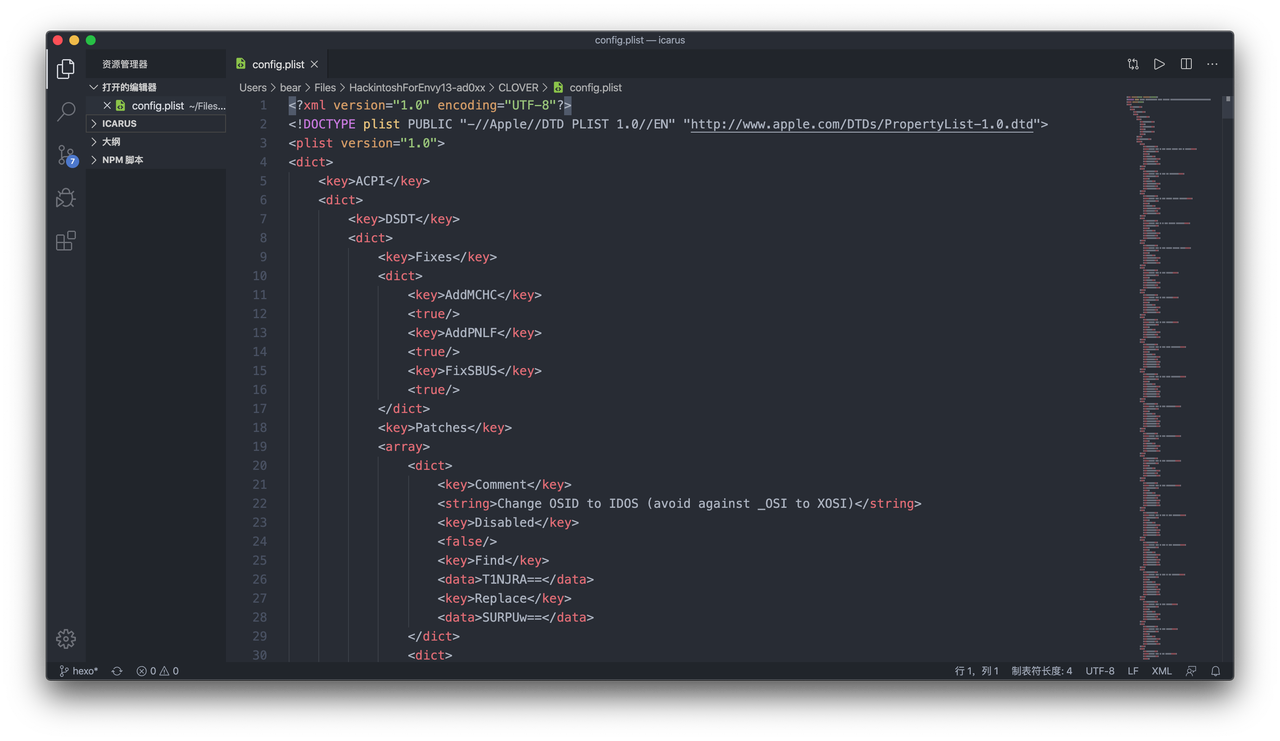Click the feedback icon in status bar

(1191, 671)
